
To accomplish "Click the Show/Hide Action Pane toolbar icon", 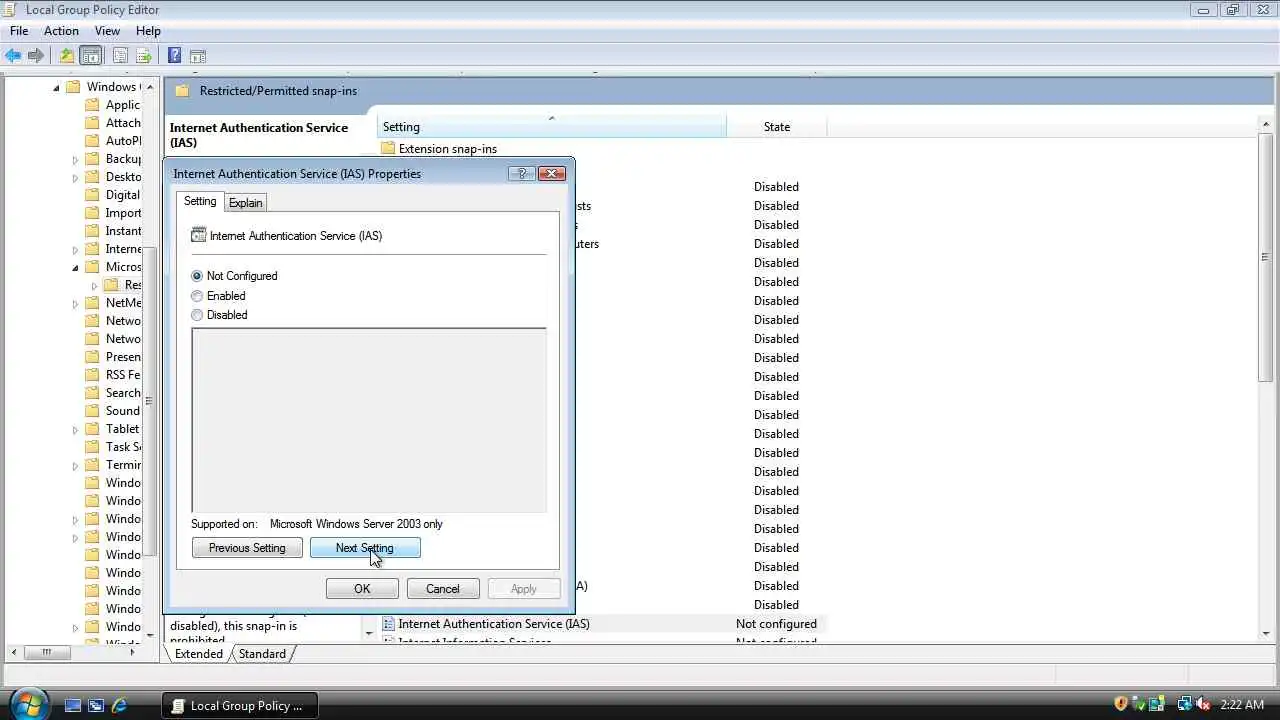I will point(198,56).
